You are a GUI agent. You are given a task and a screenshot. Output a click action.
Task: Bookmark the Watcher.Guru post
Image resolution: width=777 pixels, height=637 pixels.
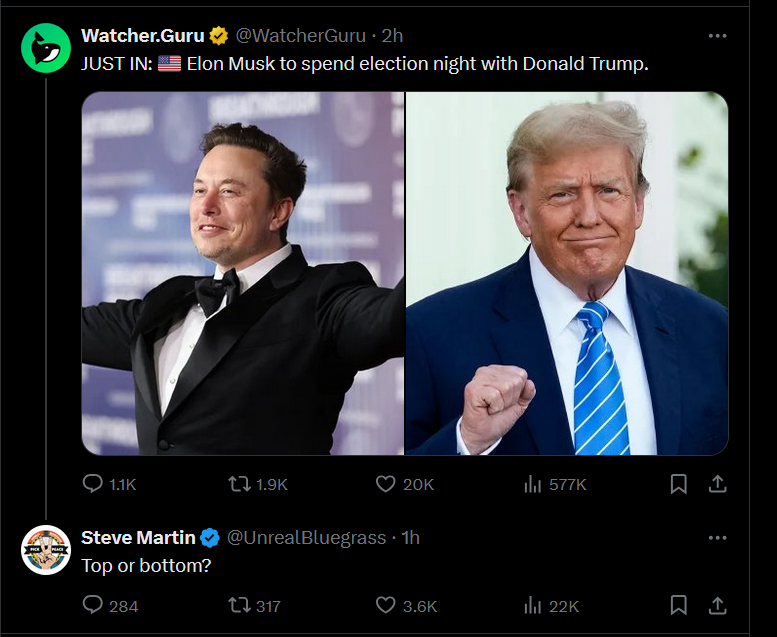678,484
